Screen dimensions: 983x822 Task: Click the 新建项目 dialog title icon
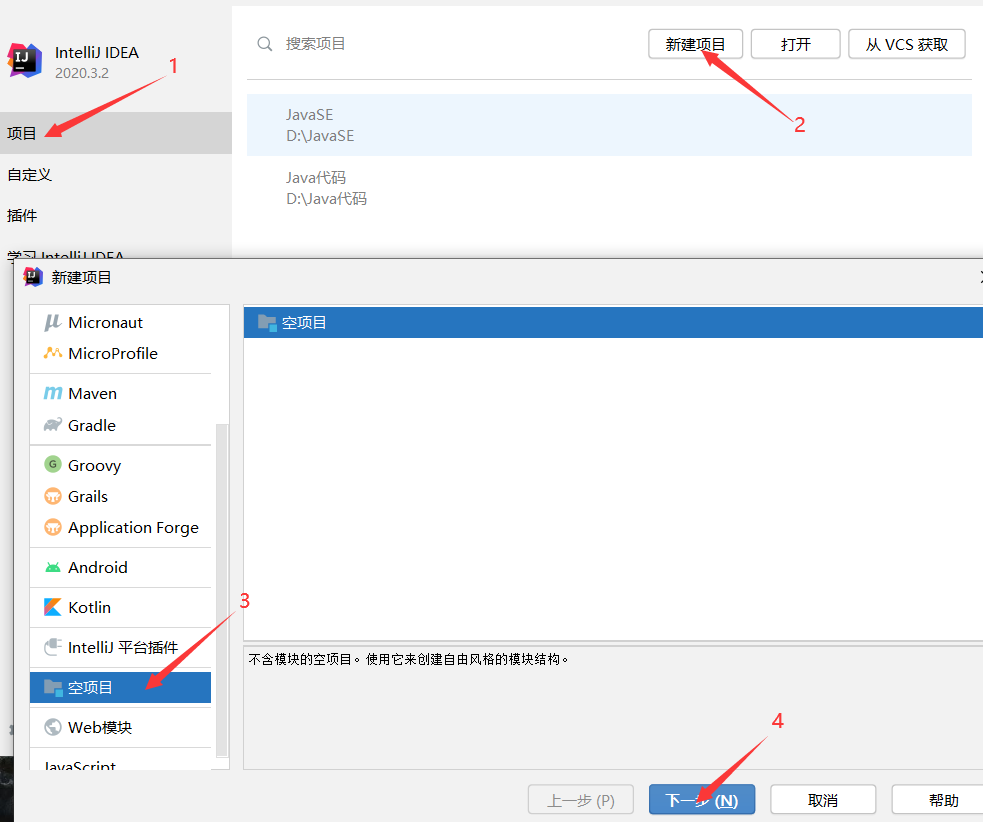tap(33, 277)
